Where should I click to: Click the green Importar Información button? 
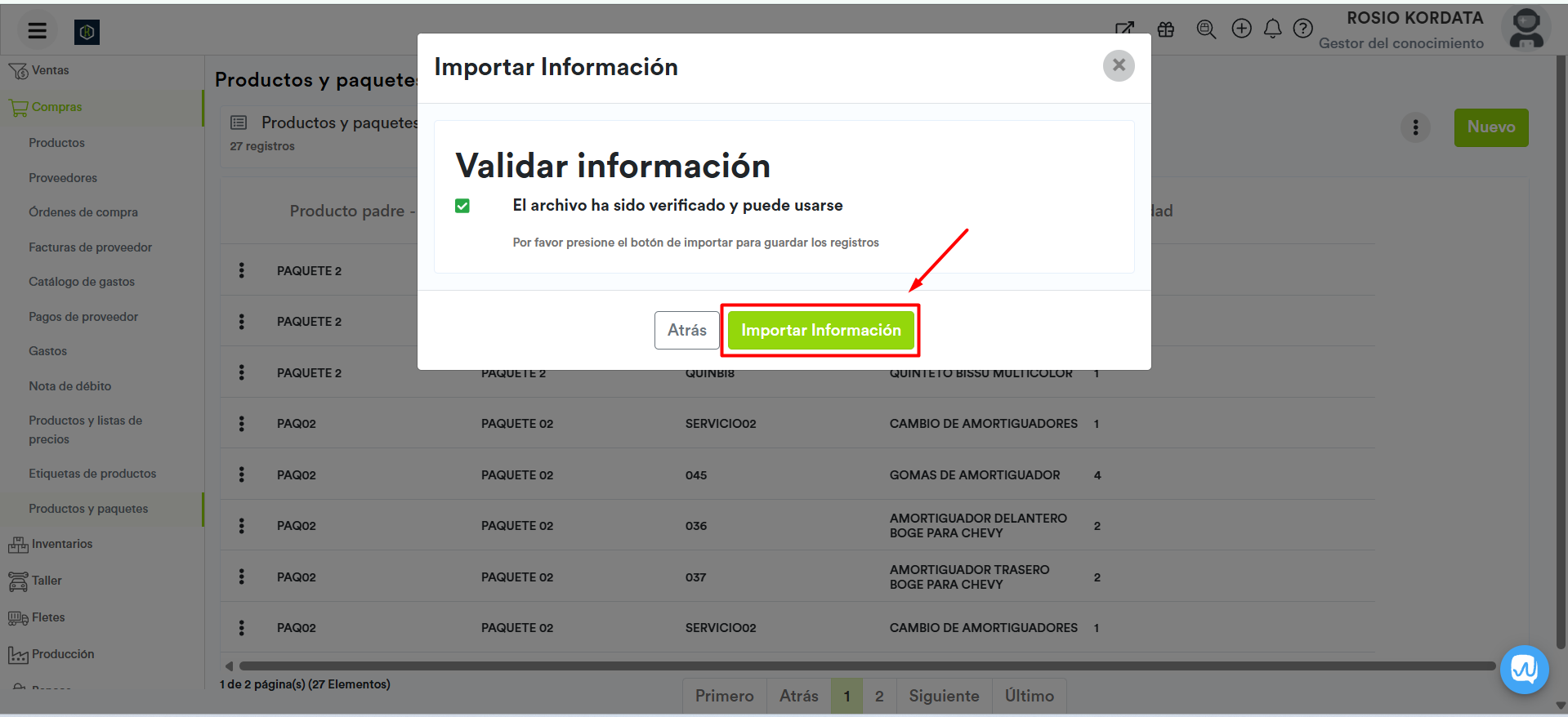[820, 330]
